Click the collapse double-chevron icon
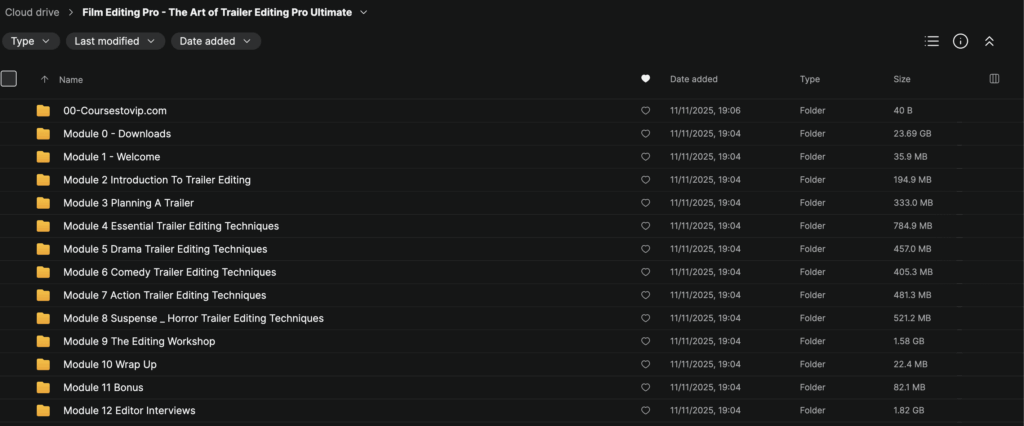Screen dimensions: 1024x426 click(x=989, y=41)
